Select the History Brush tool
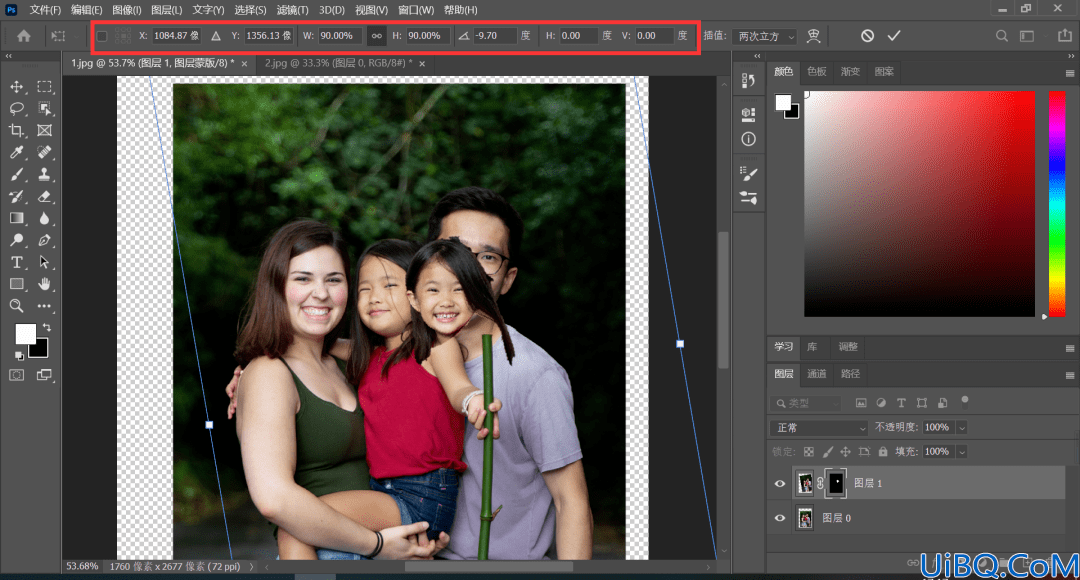This screenshot has height=580, width=1080. pyautogui.click(x=17, y=196)
